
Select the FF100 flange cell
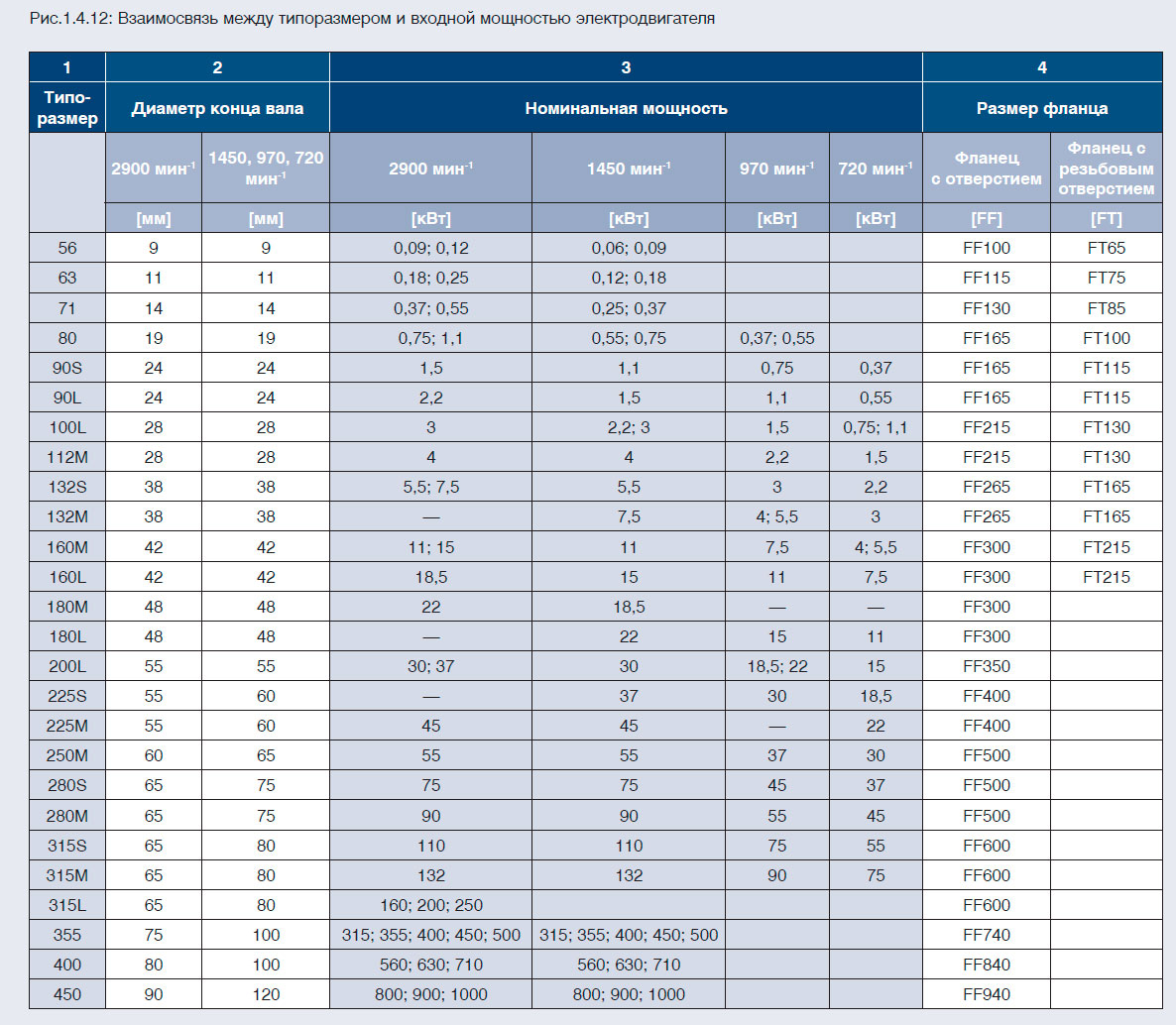click(x=987, y=248)
